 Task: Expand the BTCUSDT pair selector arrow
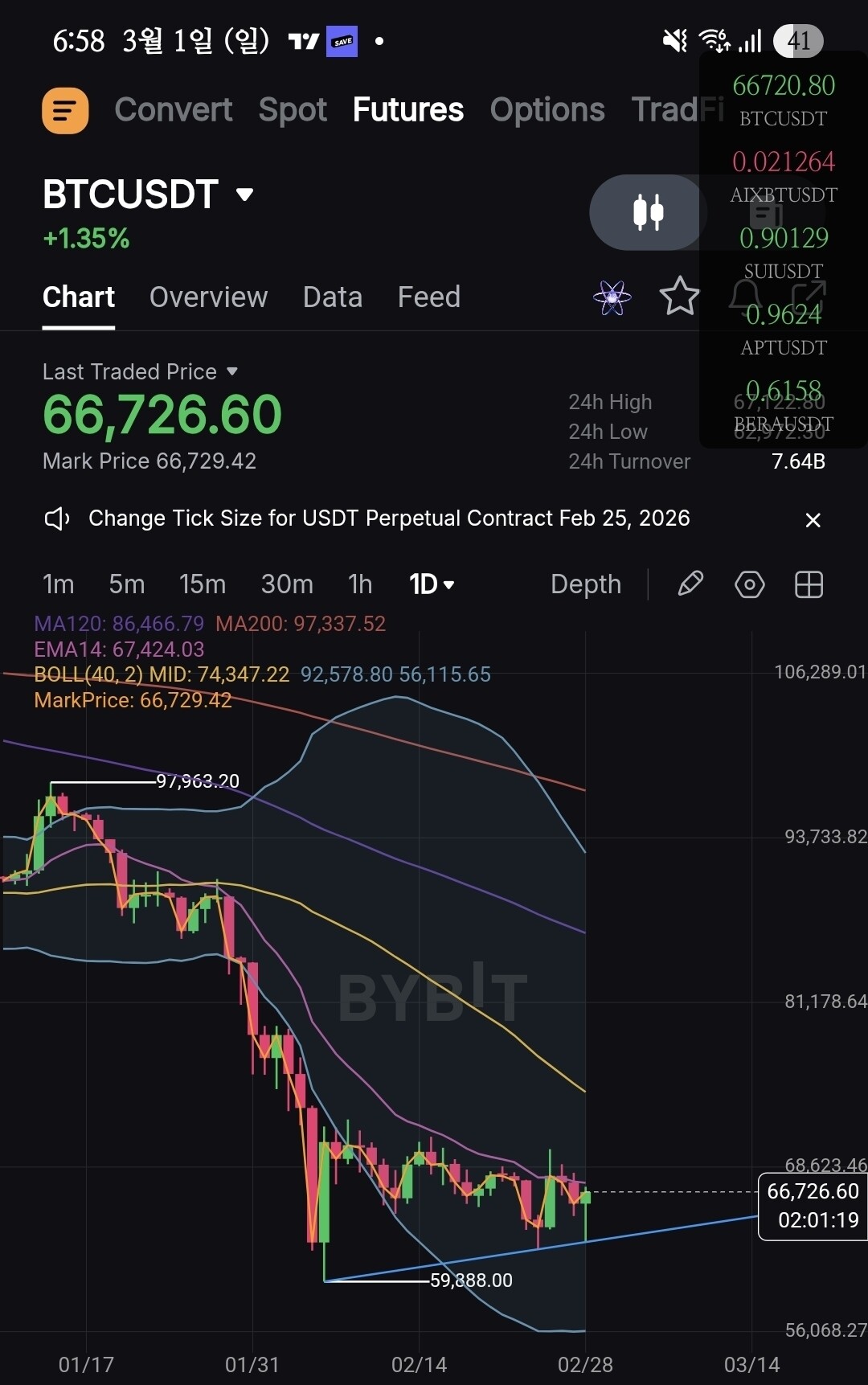click(245, 195)
